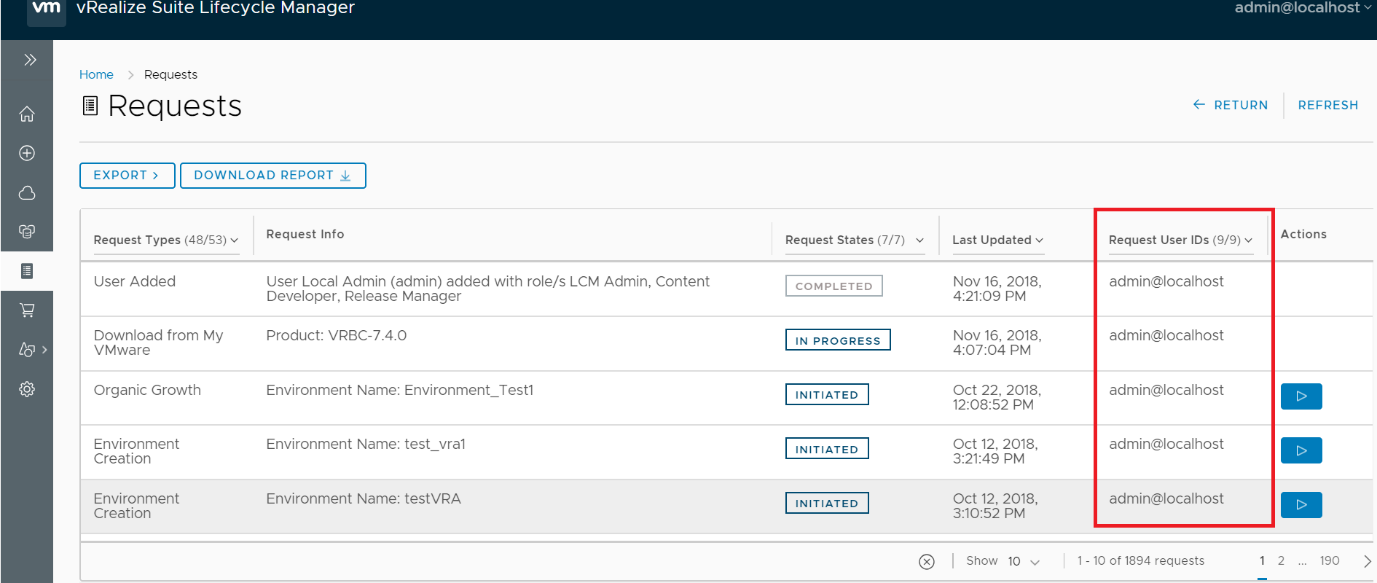Image resolution: width=1377 pixels, height=583 pixels.
Task: Open the Marketplace cart icon
Action: (x=27, y=310)
